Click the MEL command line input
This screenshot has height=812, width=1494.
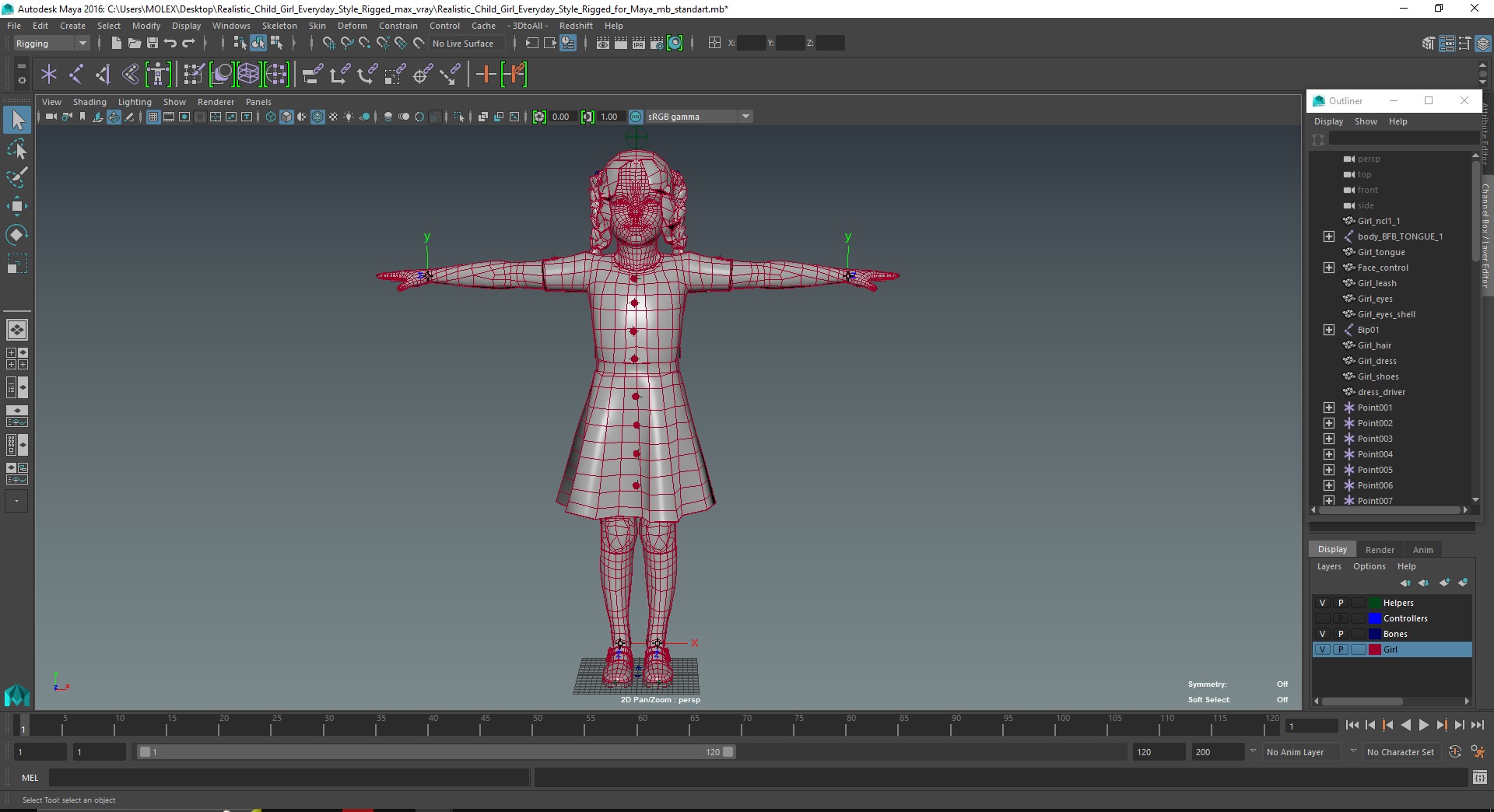click(289, 777)
